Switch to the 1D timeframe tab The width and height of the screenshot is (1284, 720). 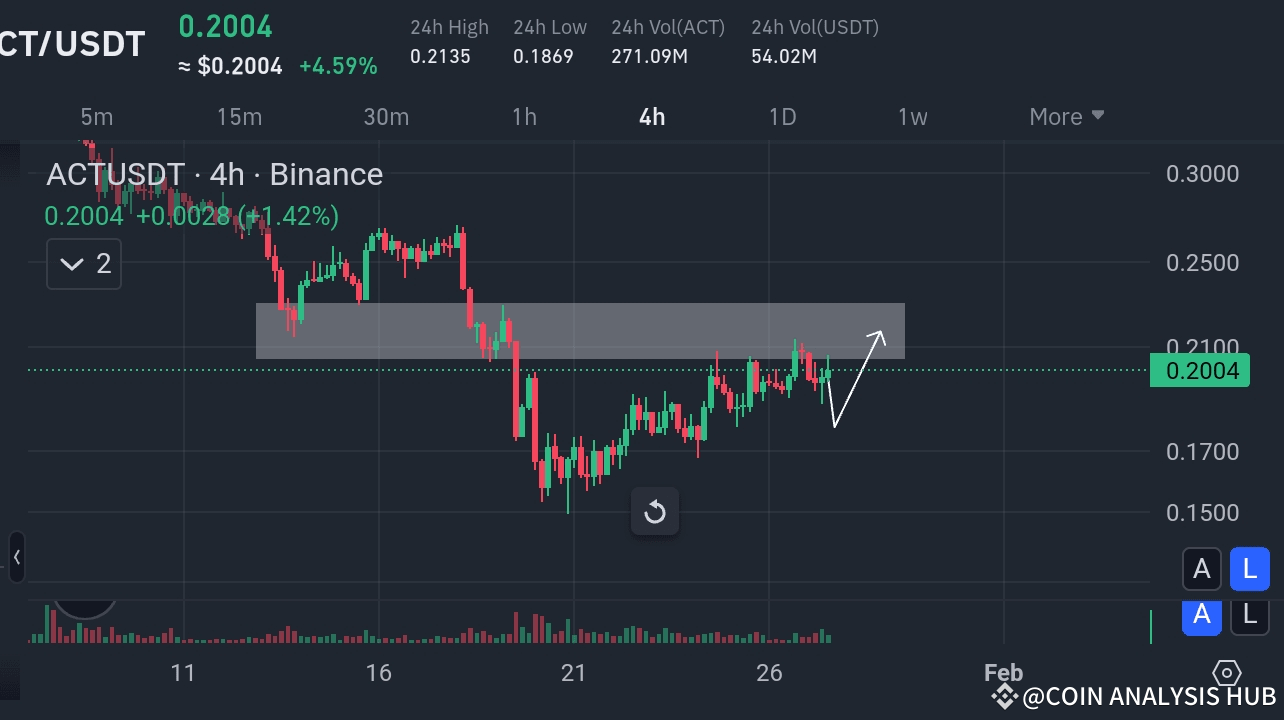pos(782,116)
